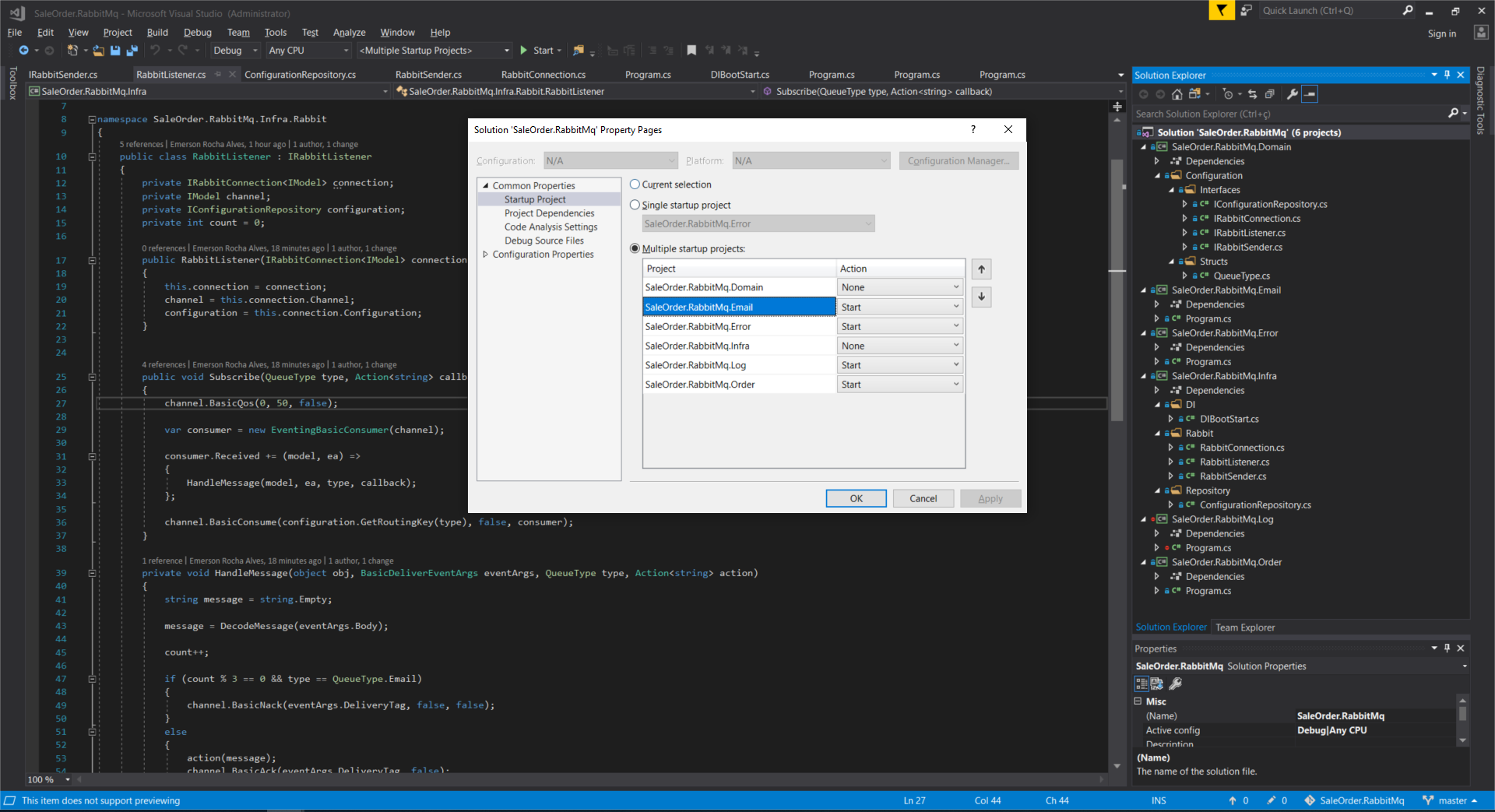Screen dimensions: 1495x812
Task: Move selected project down with arrow button
Action: pos(982,297)
